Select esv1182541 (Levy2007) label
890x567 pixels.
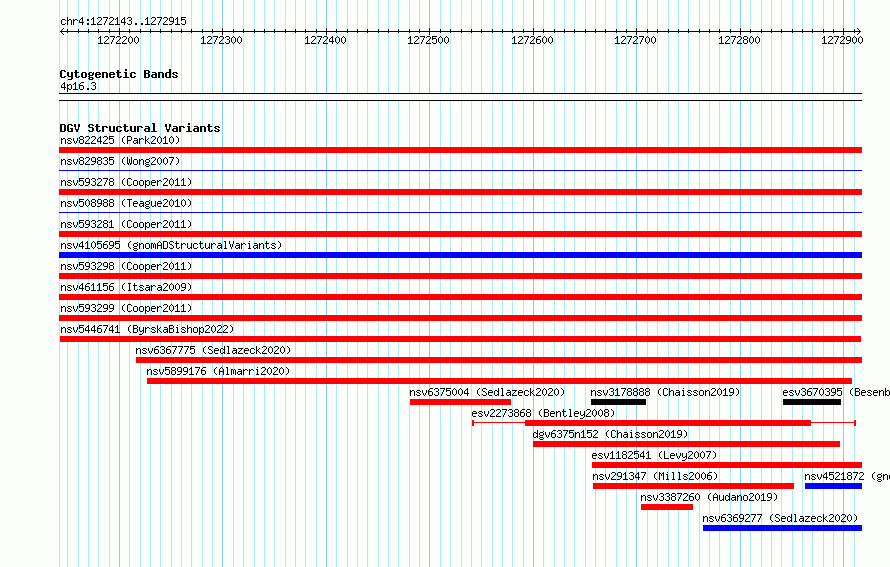[654, 455]
